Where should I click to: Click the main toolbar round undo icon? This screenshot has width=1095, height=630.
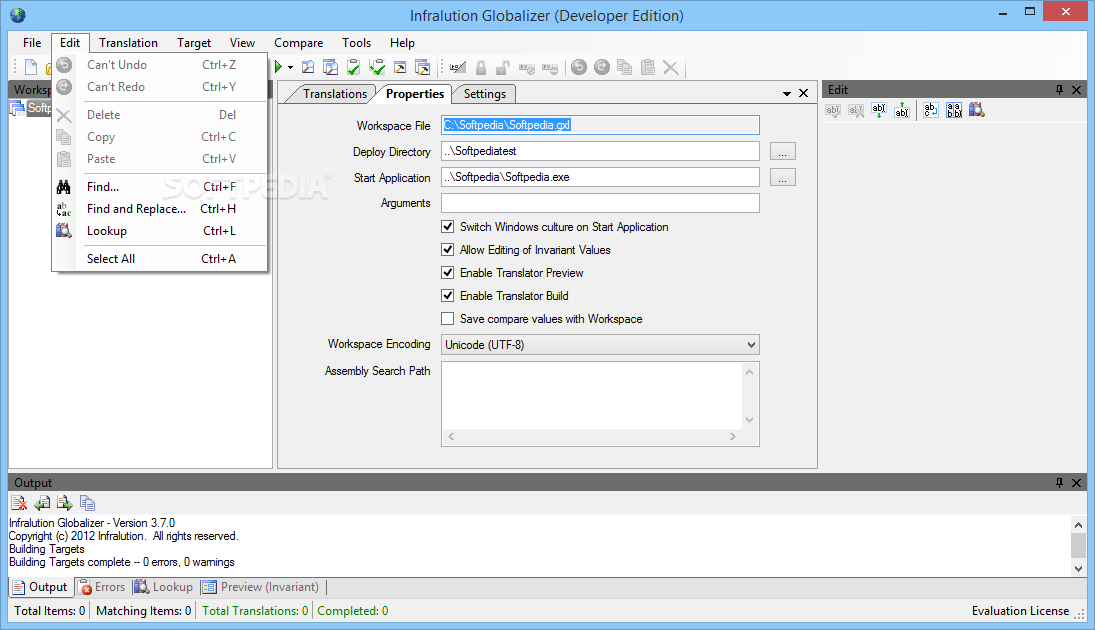pyautogui.click(x=579, y=67)
